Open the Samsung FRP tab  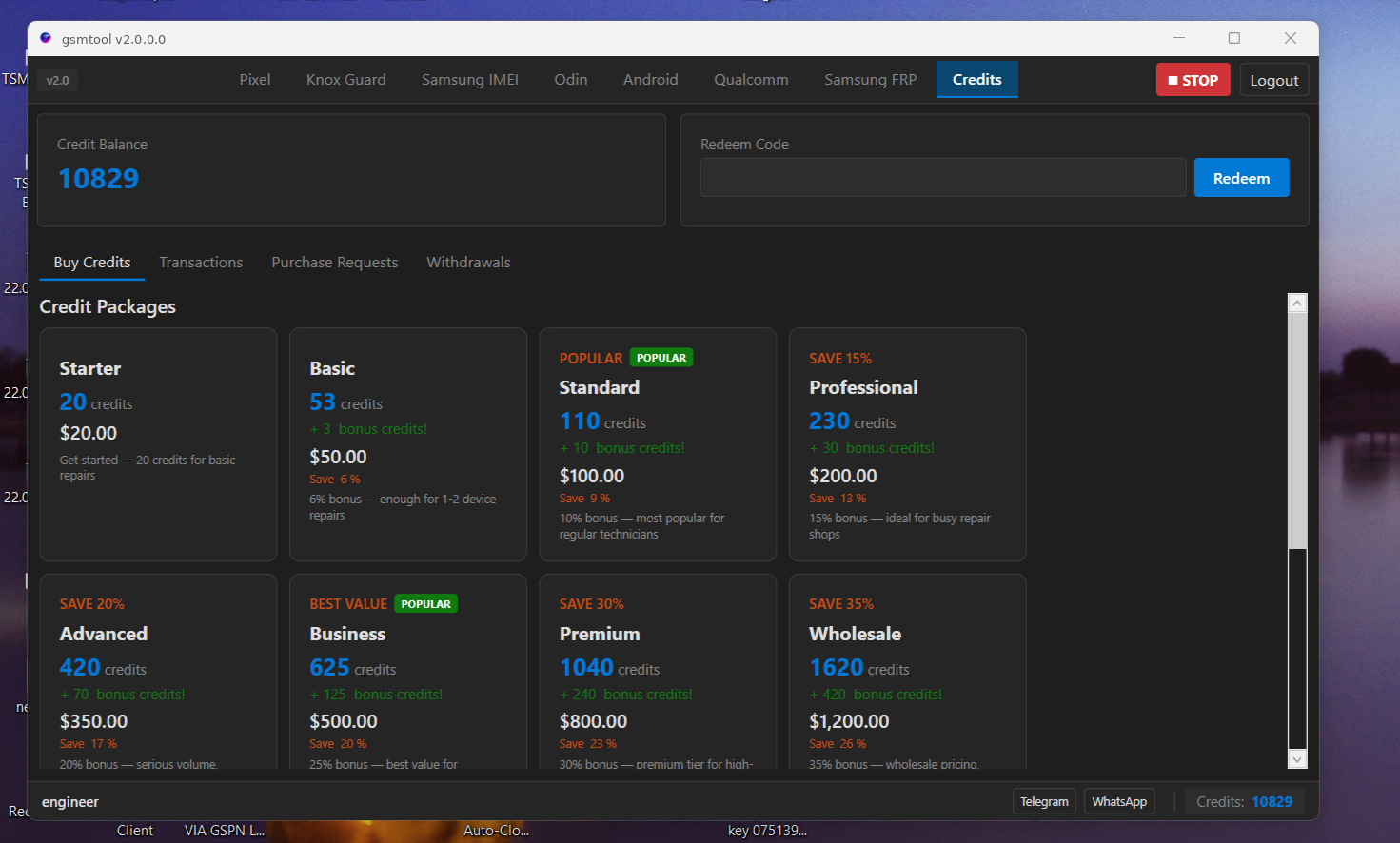[x=871, y=80]
